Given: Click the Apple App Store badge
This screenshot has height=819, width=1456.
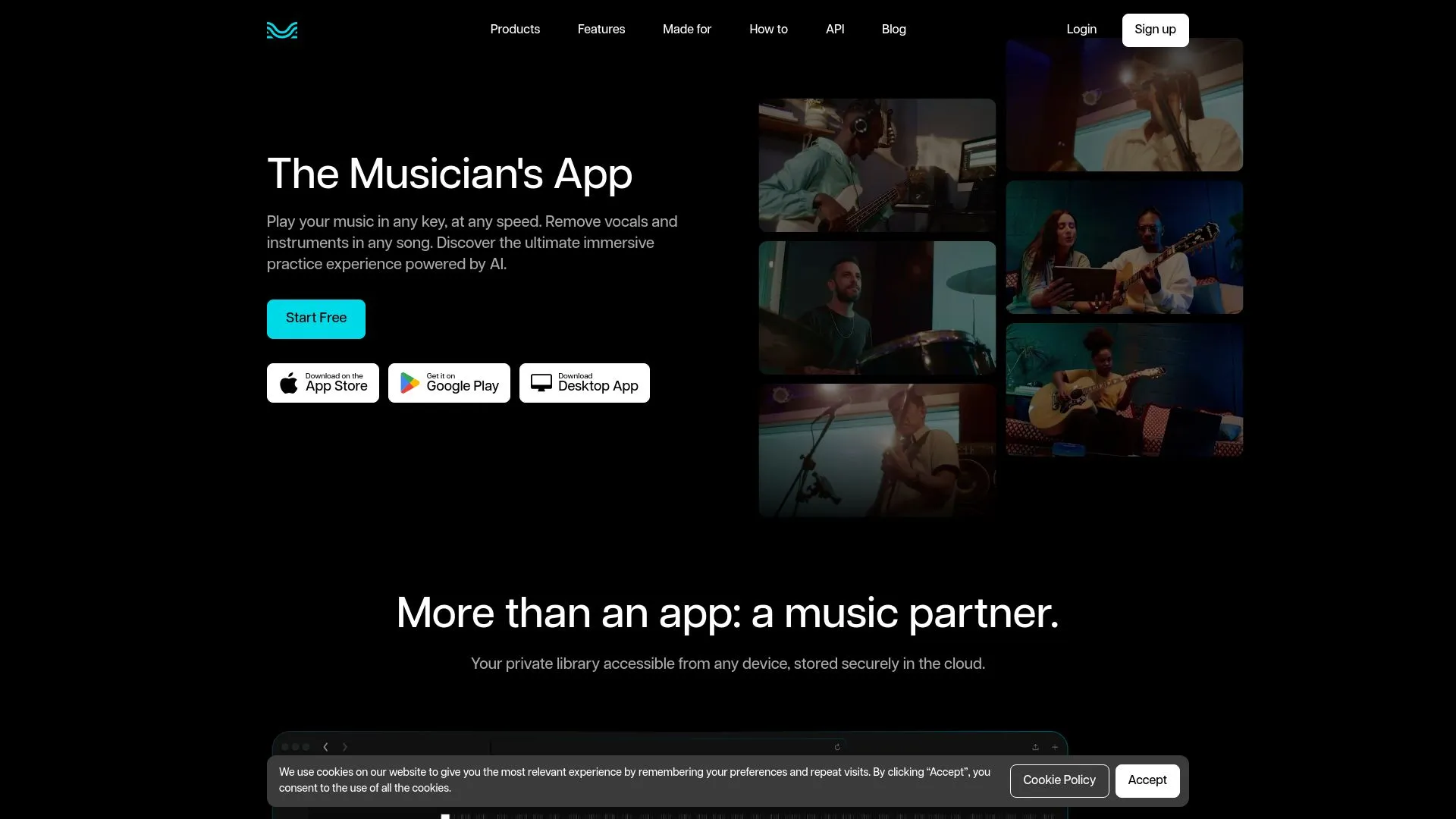Looking at the screenshot, I should tap(322, 383).
